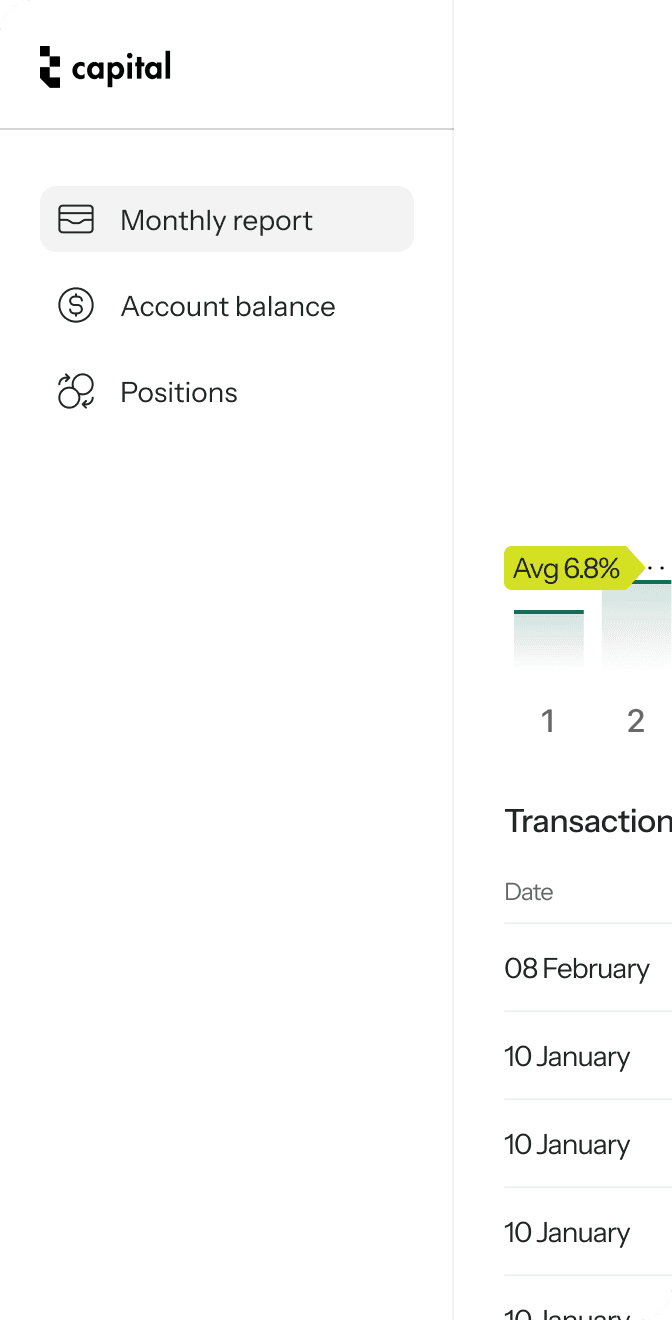The height and width of the screenshot is (1320, 672).
Task: Navigate to the Positions page
Action: (179, 392)
